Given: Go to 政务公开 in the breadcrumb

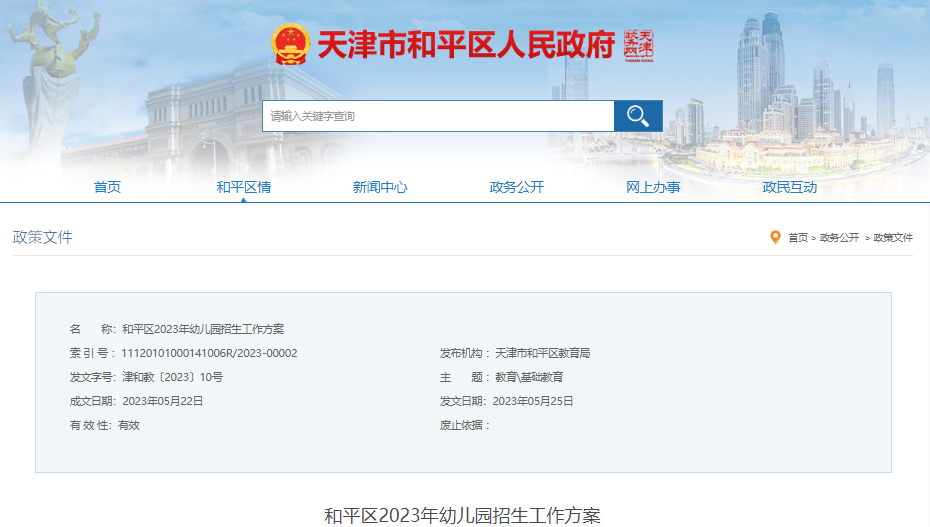Looking at the screenshot, I should (x=839, y=238).
